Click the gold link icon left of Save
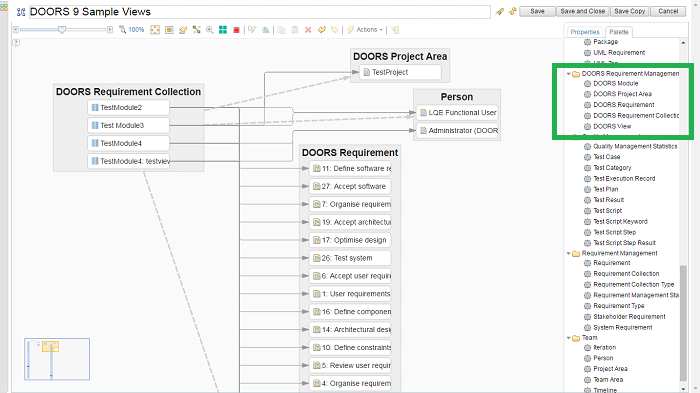700x393 pixels. click(x=512, y=11)
